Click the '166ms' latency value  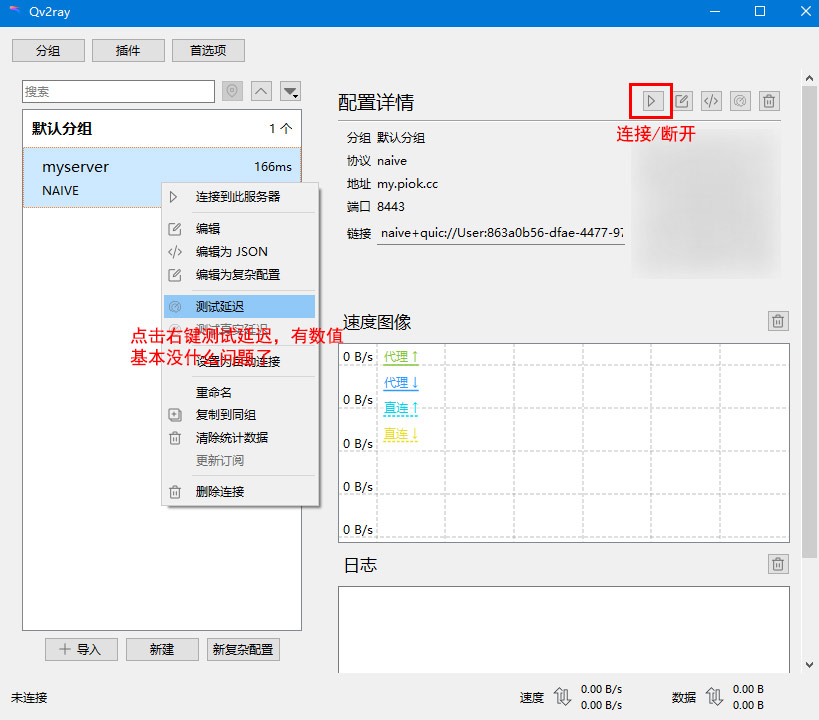[x=273, y=167]
